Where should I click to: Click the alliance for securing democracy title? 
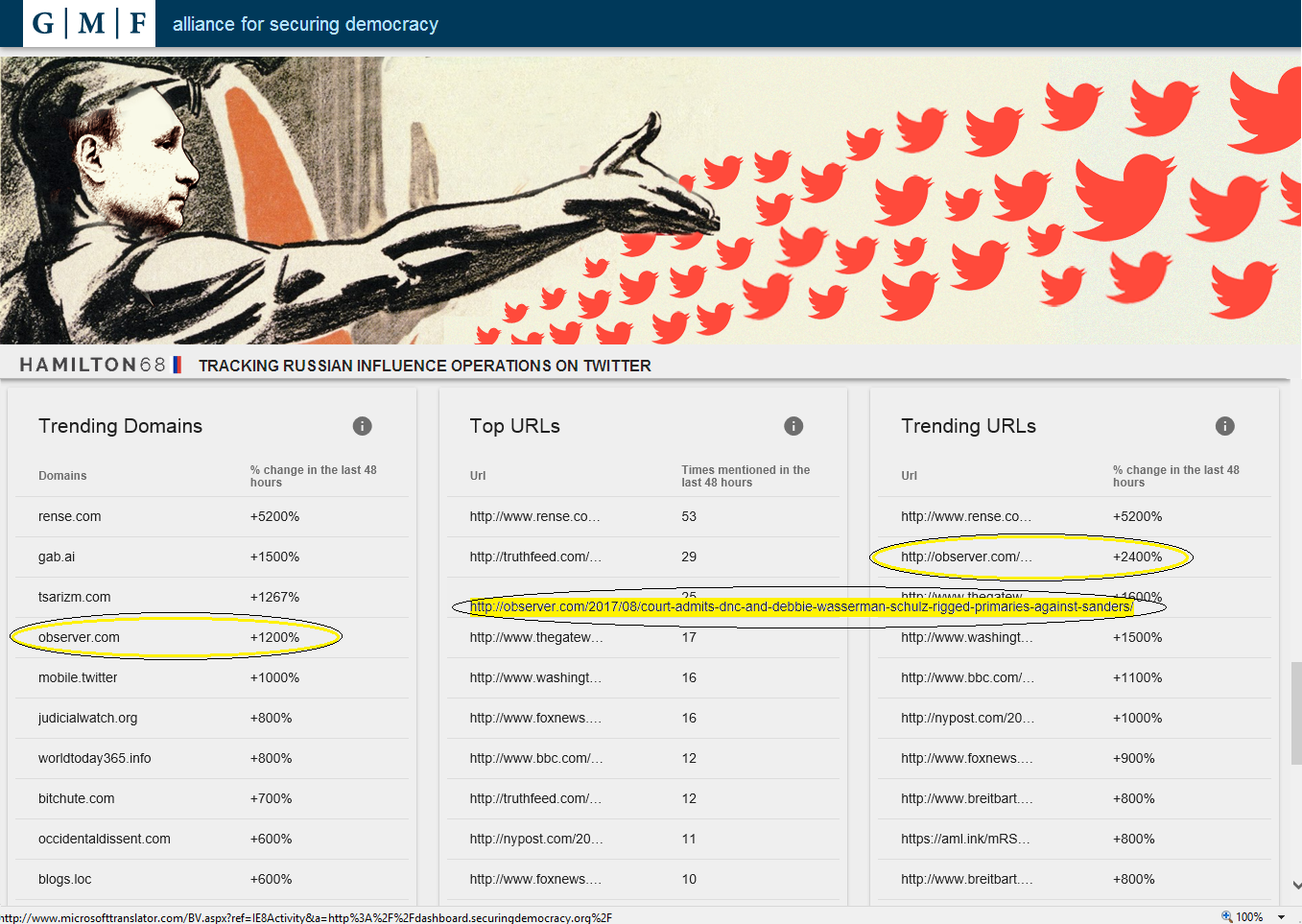(305, 24)
